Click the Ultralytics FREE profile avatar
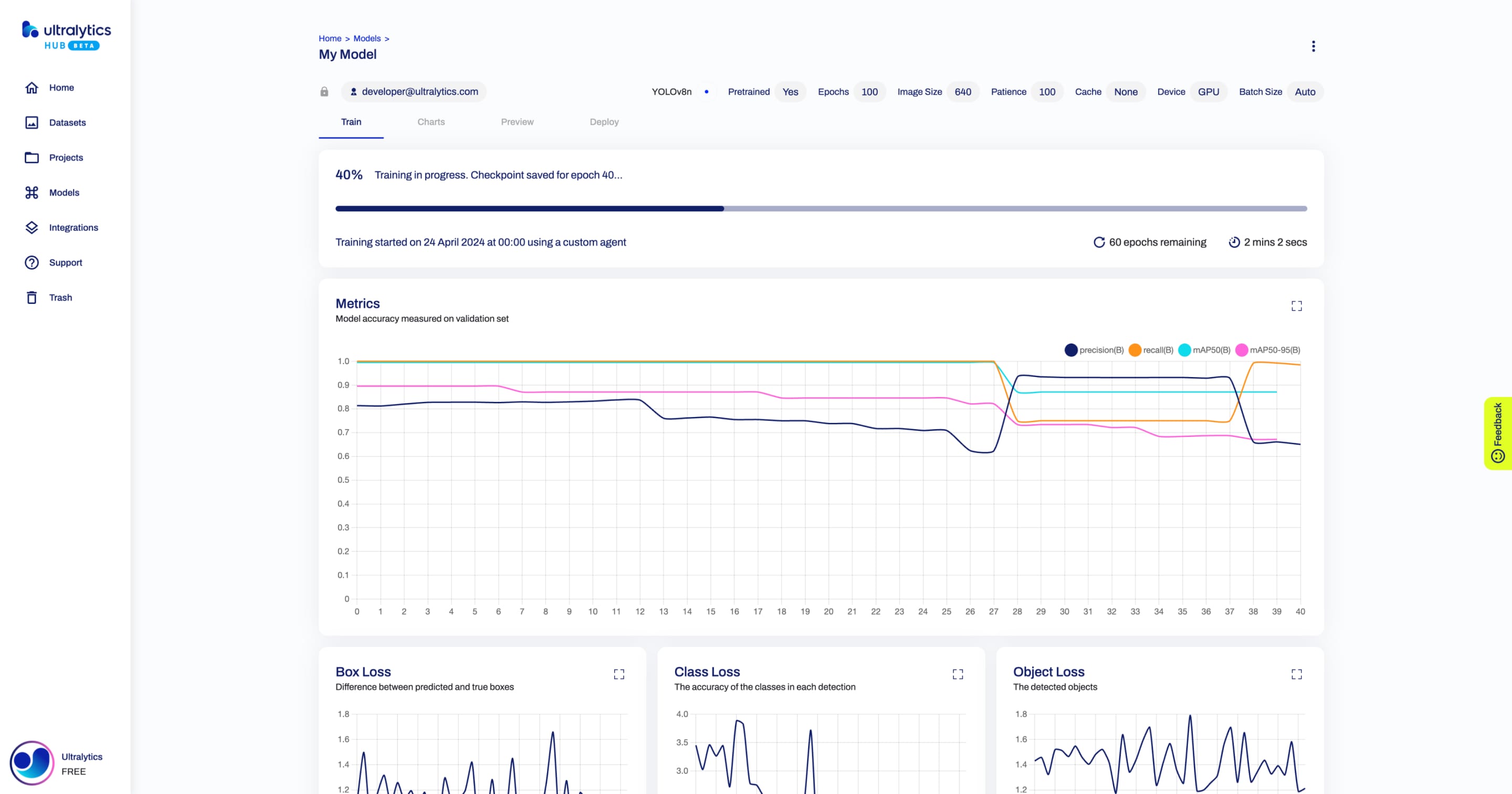The width and height of the screenshot is (1512, 794). click(31, 763)
